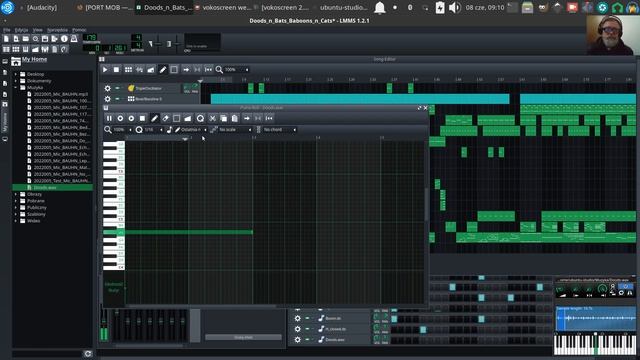Open existing project icon
Image resolution: width=640 pixels, height=360 pixels.
pyautogui.click(x=26, y=39)
